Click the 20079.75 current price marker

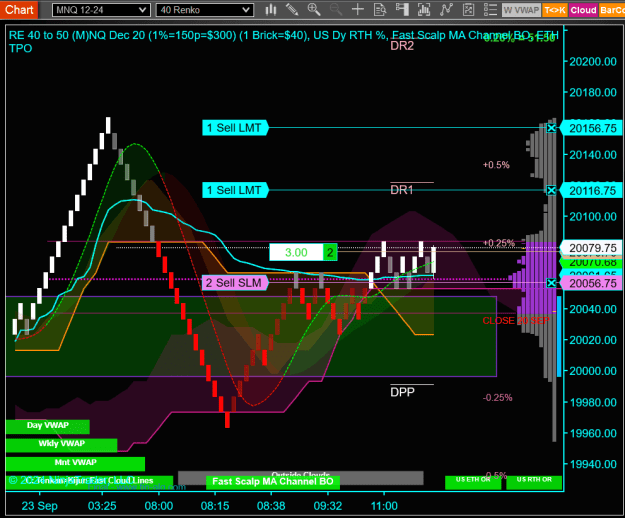click(x=593, y=248)
